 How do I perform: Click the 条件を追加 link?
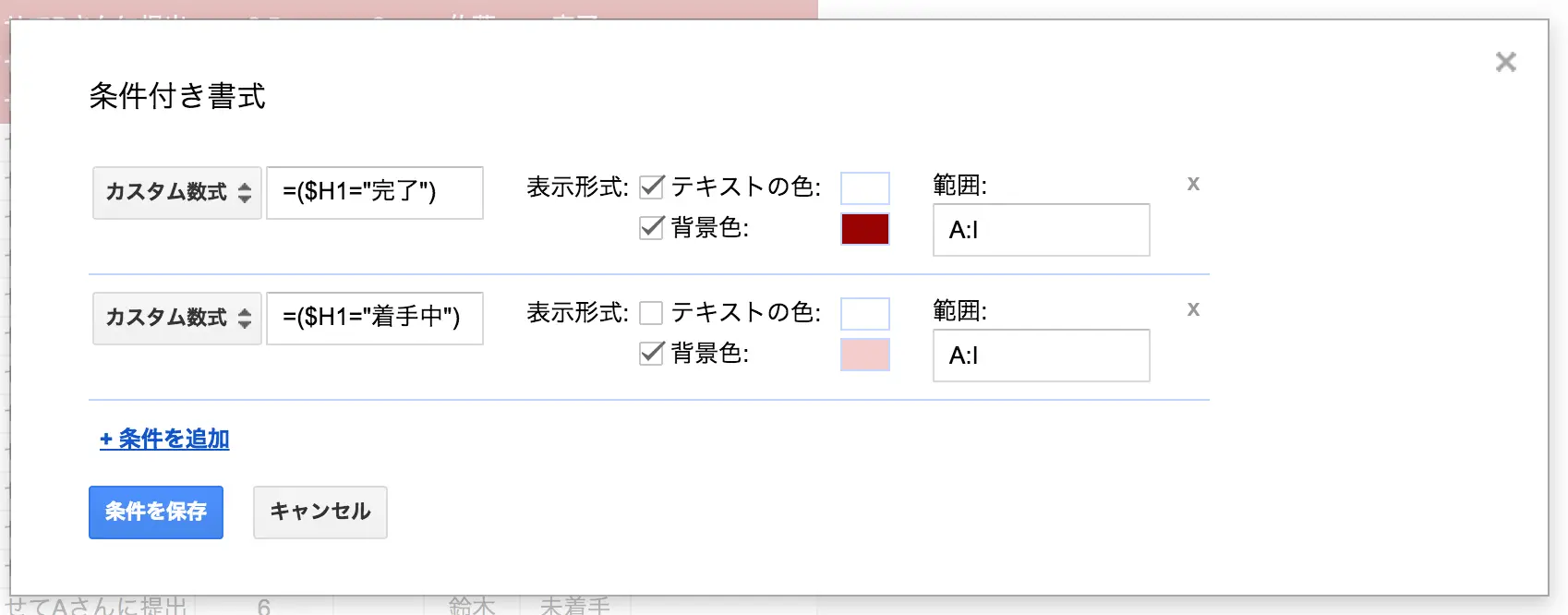164,439
